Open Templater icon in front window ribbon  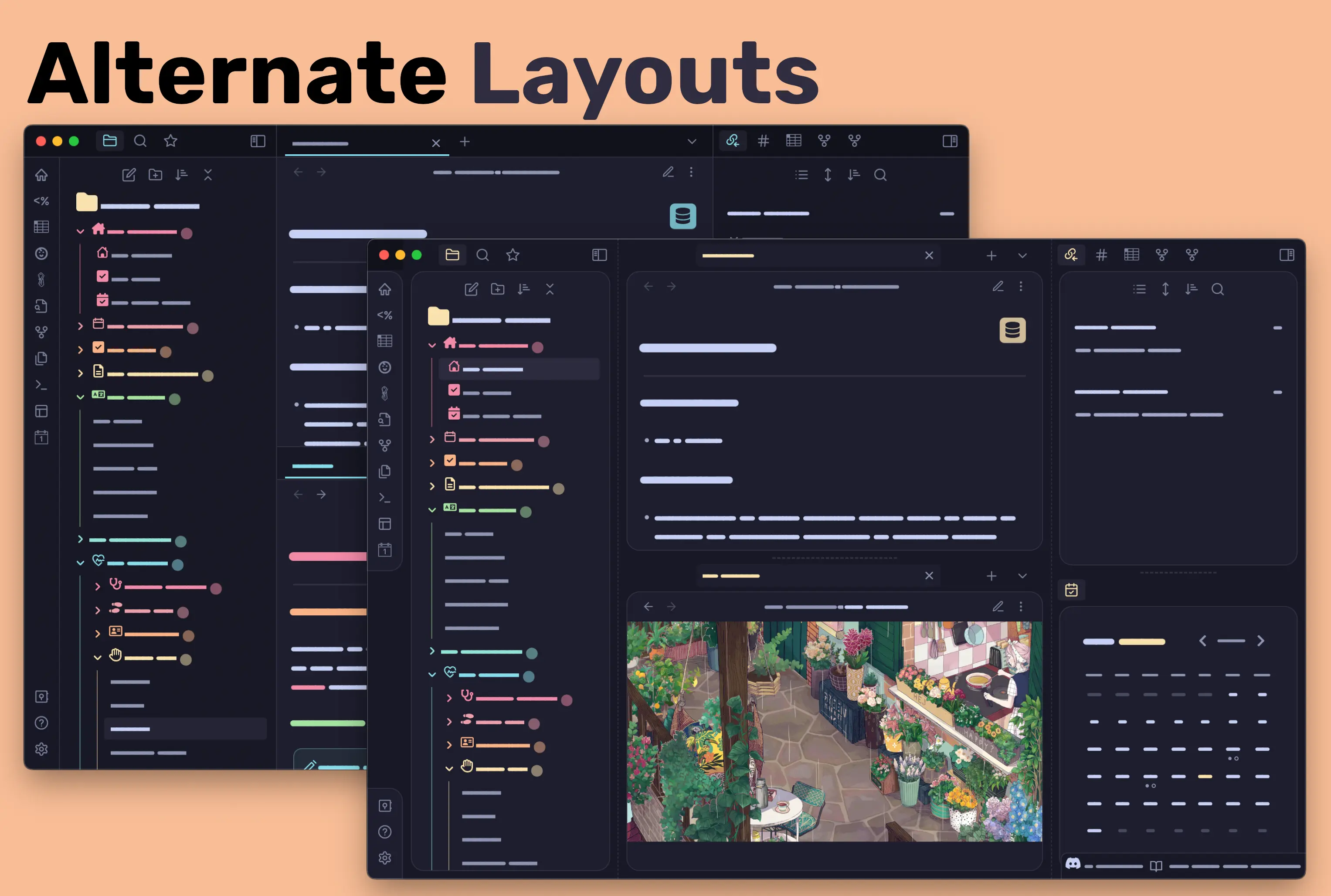tap(384, 315)
